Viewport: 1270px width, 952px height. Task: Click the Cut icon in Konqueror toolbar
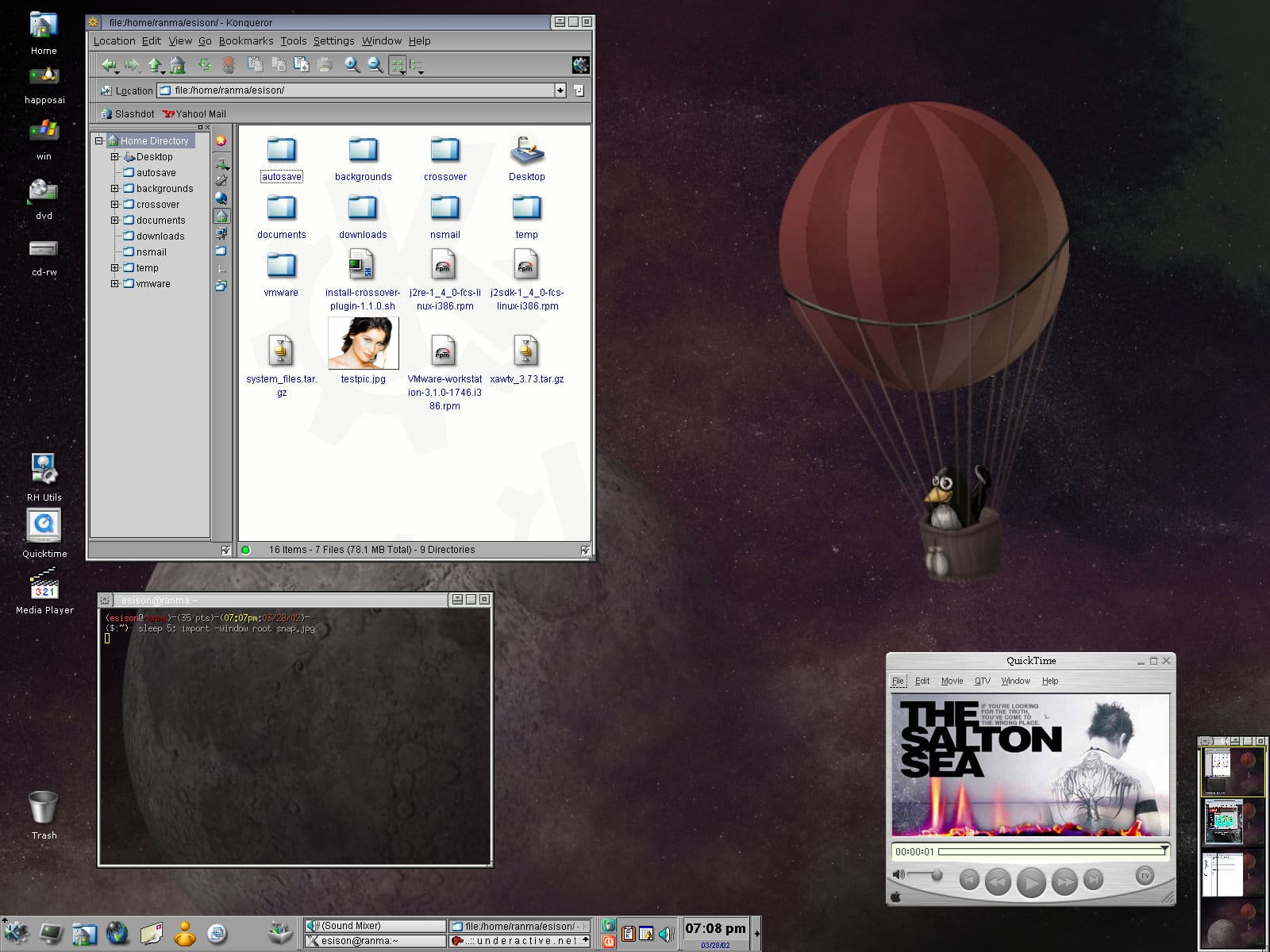point(255,65)
